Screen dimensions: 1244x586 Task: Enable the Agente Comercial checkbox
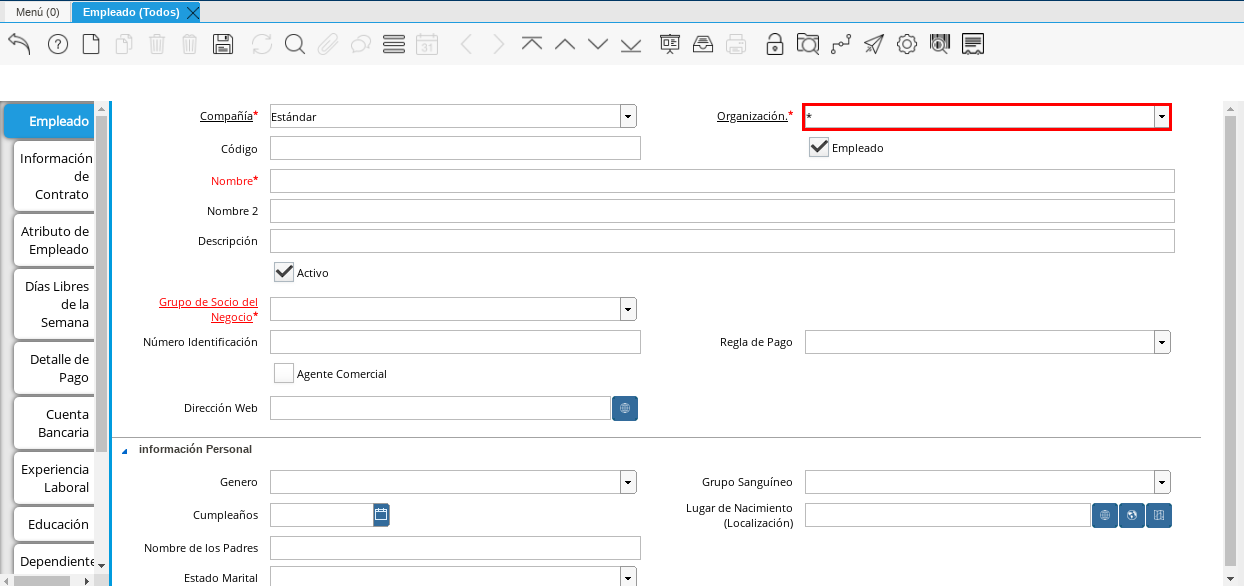284,373
